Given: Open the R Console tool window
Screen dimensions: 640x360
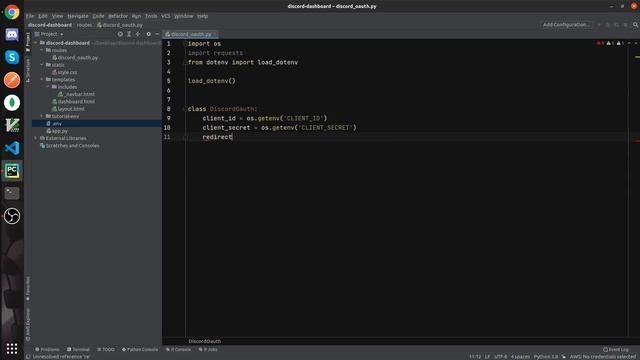Looking at the screenshot, I should click(x=178, y=350).
